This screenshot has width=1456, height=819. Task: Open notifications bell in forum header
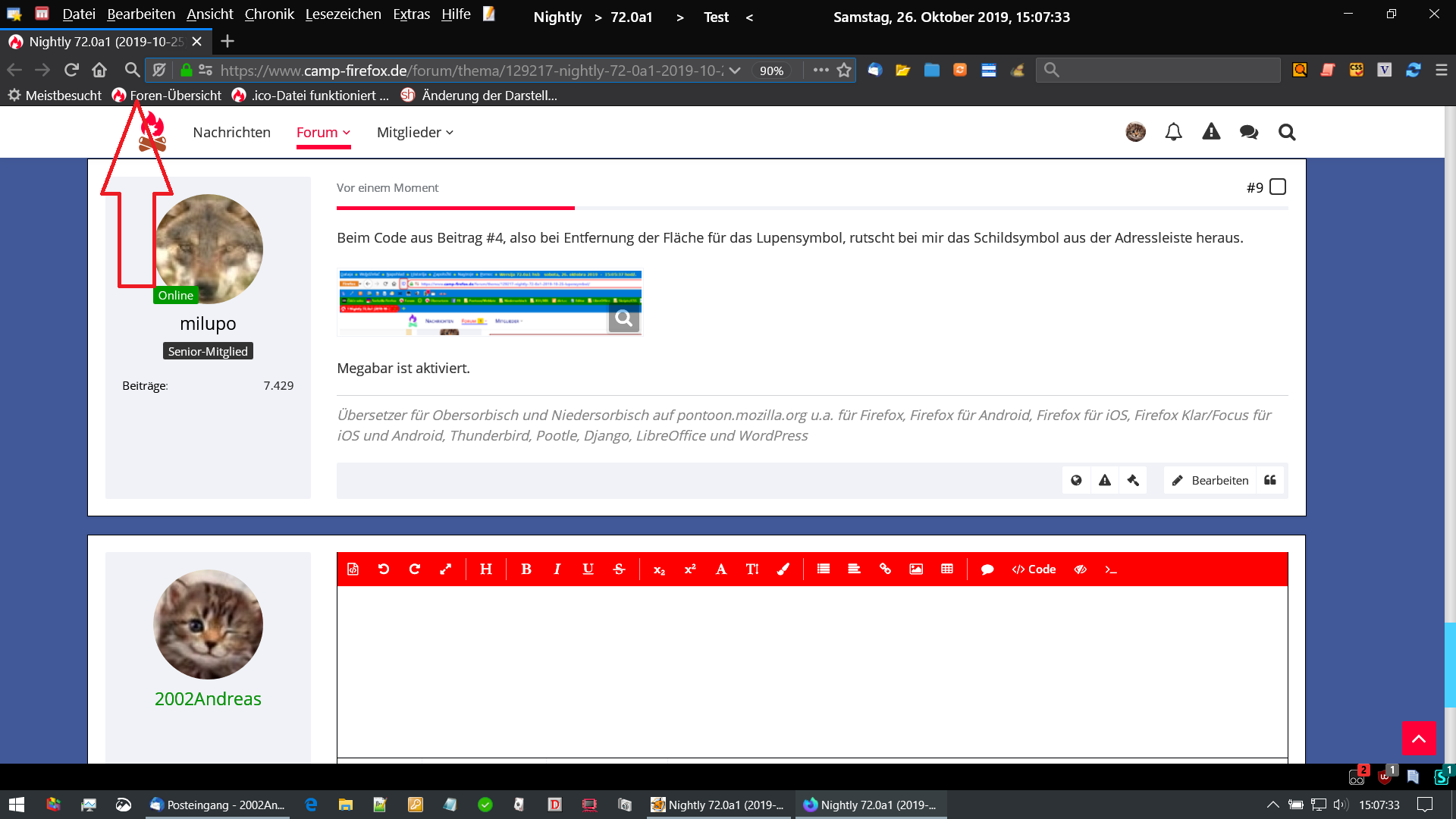tap(1173, 133)
